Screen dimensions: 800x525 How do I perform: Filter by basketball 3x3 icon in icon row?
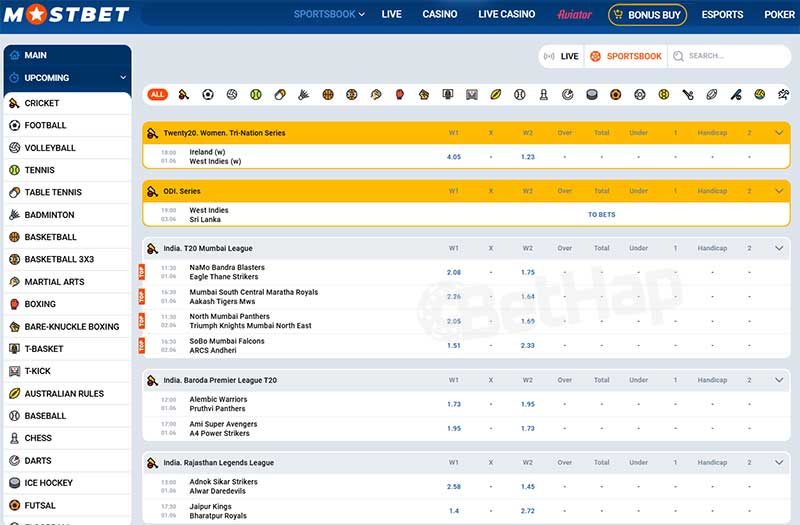[x=352, y=94]
